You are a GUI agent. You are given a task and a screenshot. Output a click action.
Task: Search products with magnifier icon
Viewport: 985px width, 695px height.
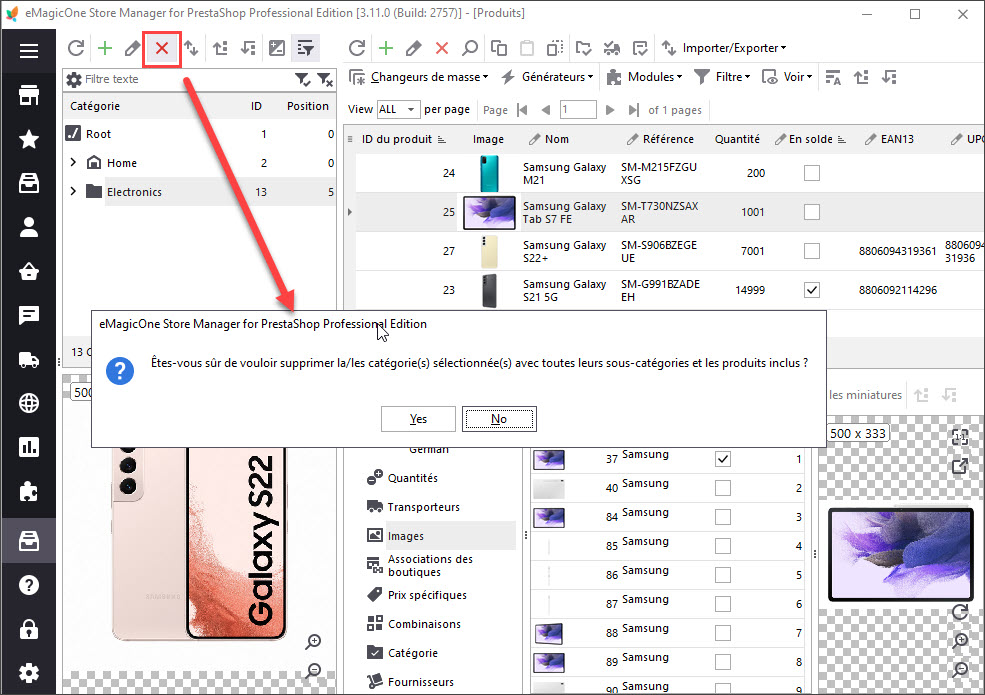pos(470,48)
